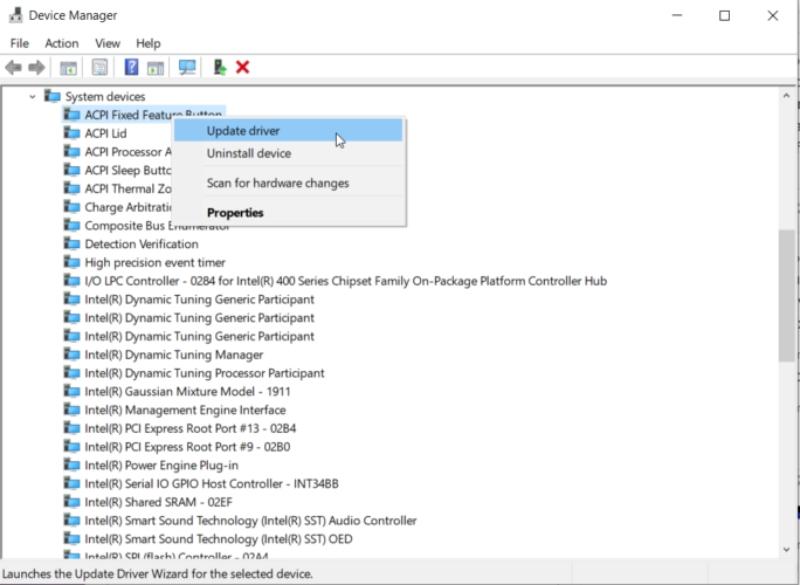Click icon beside Intel(R) Power Engine Plug-in
The width and height of the screenshot is (800, 585).
tap(72, 465)
